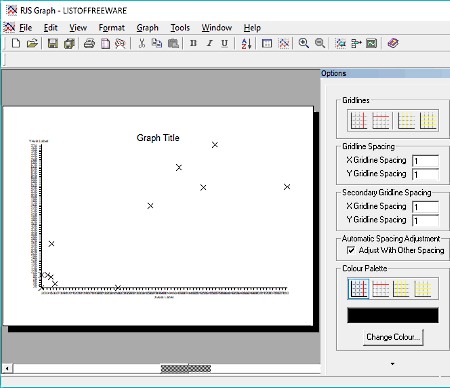Open the Window menu
This screenshot has width=450, height=388.
[x=217, y=28]
